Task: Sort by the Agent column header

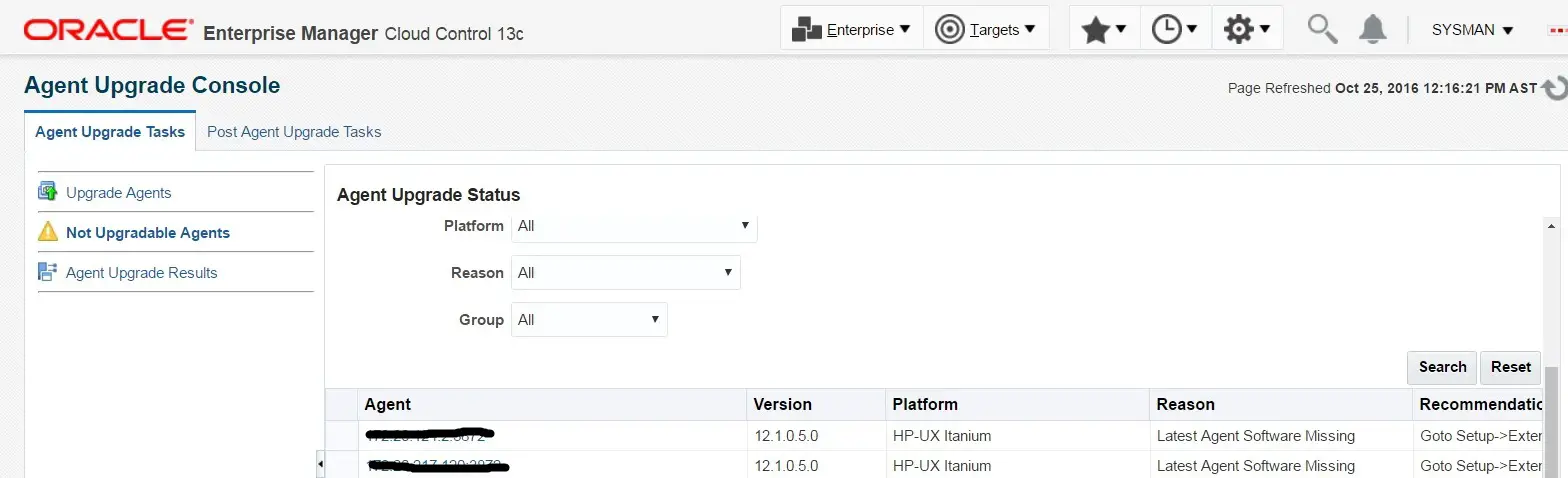Action: tap(552, 404)
